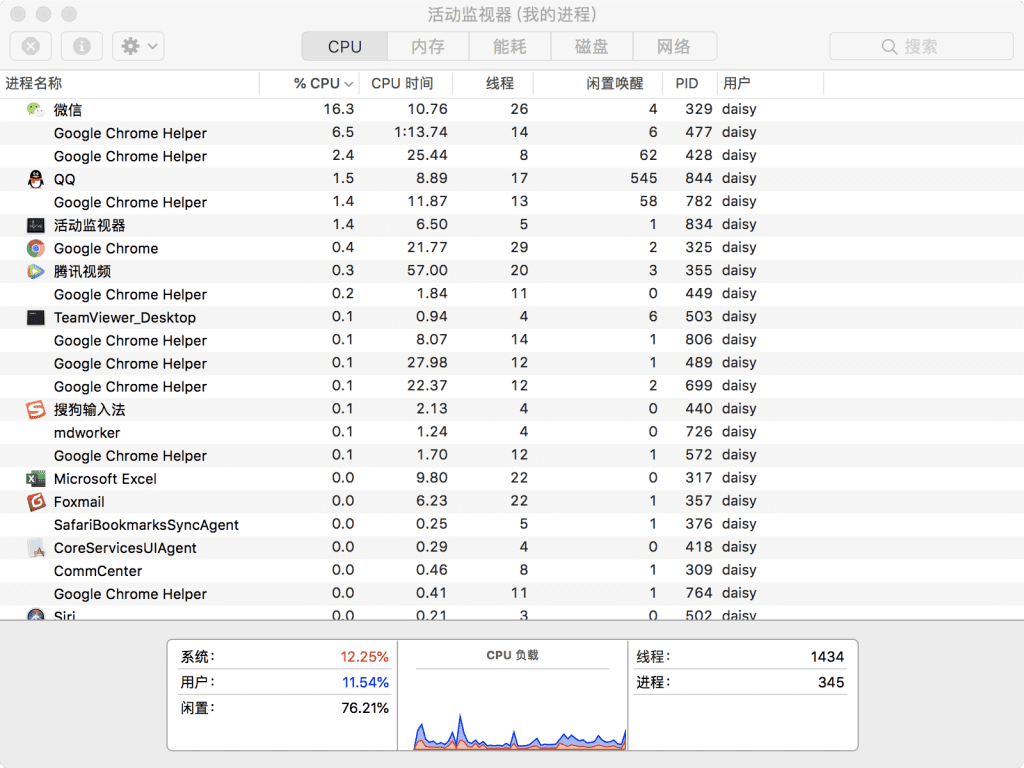Click the QQ penguin icon
This screenshot has height=768, width=1024.
(36, 179)
